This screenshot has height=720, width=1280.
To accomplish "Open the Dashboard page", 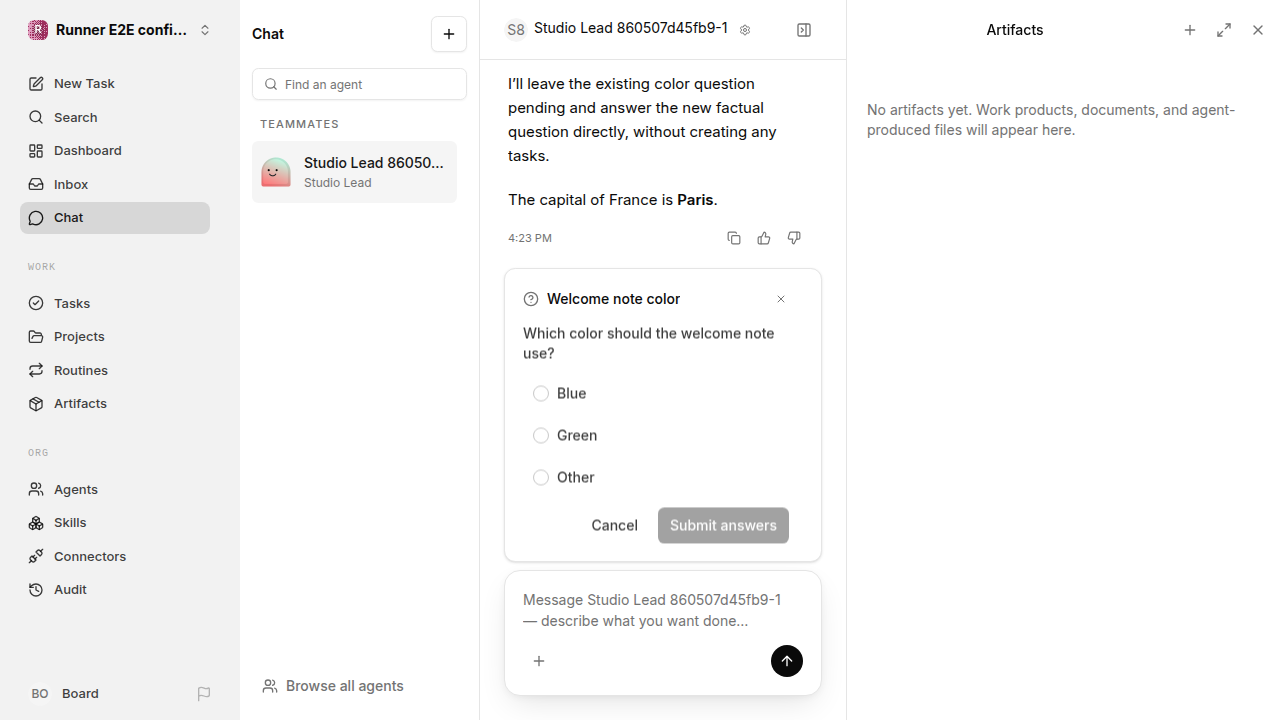I will tap(115, 151).
